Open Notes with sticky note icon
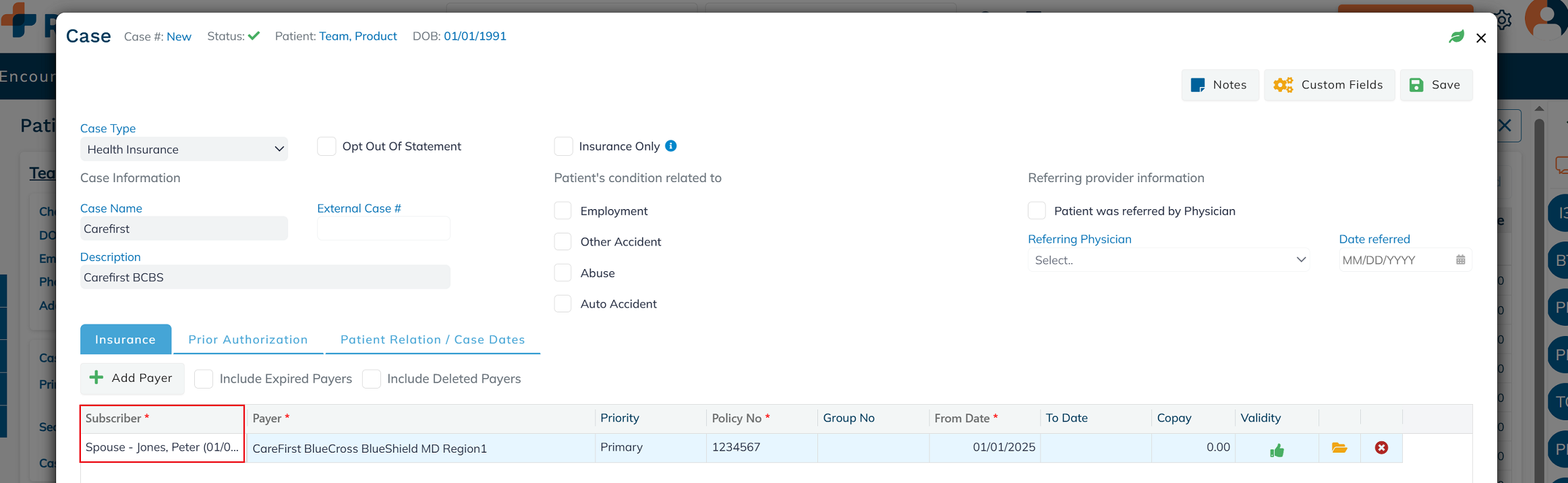 (x=1219, y=85)
